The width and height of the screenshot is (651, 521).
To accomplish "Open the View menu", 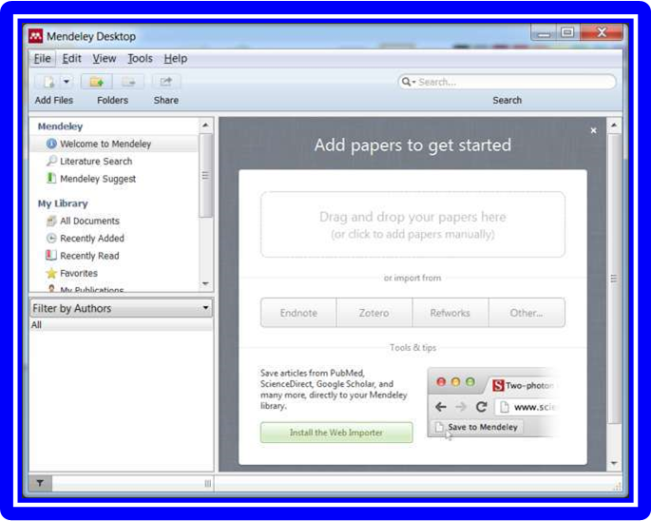I will click(104, 59).
